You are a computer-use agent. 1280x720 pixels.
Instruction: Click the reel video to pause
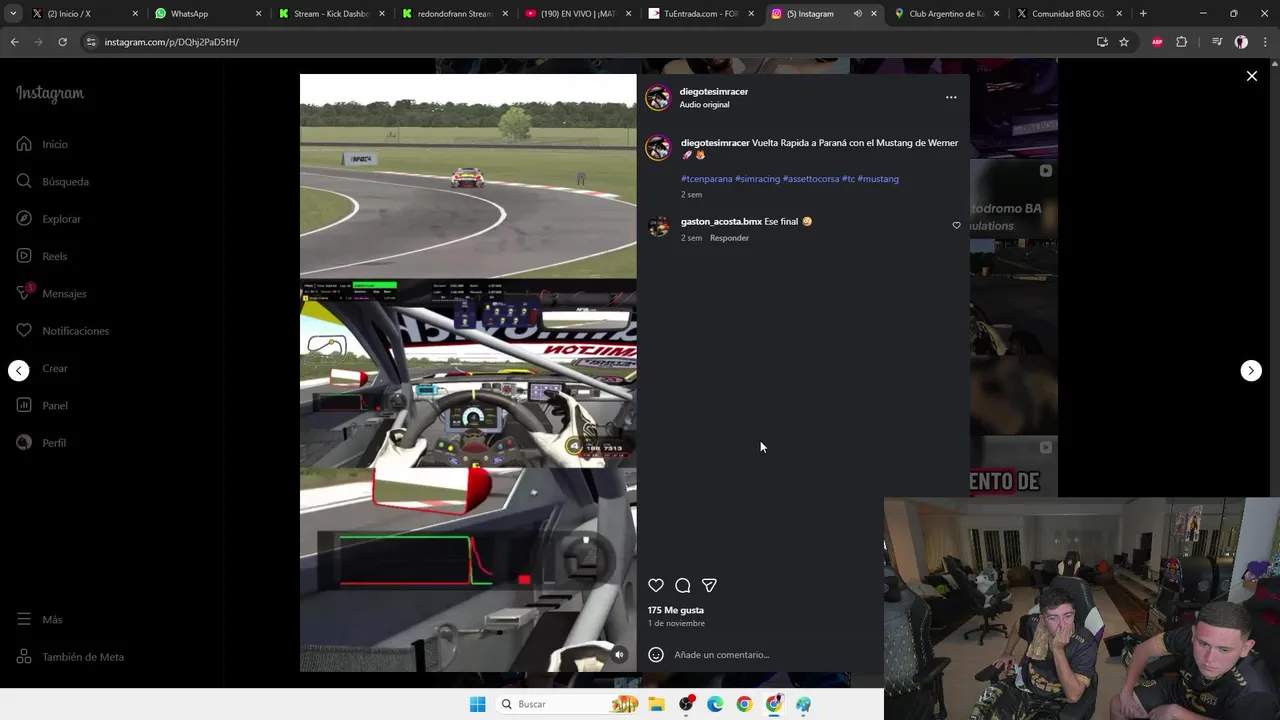(x=468, y=373)
